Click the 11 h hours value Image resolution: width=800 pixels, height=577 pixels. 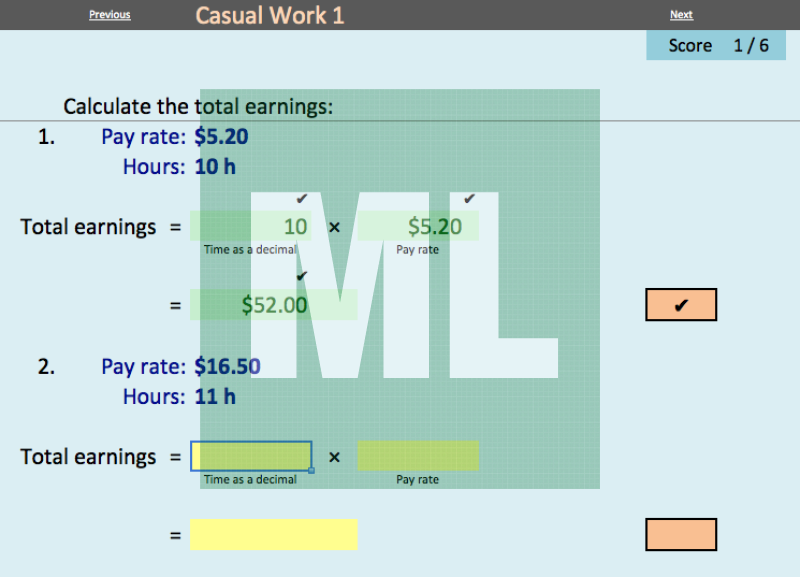point(215,396)
